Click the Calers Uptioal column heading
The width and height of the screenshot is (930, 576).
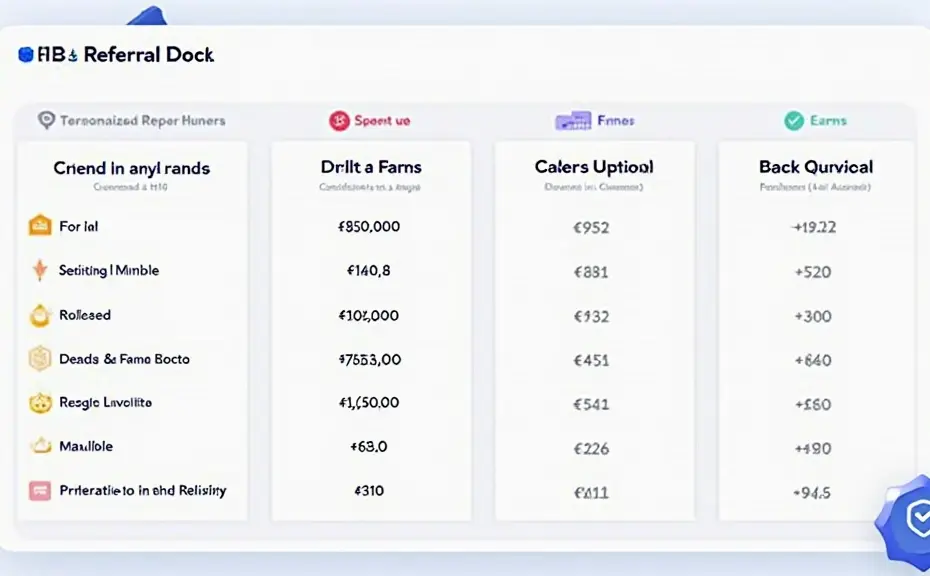pos(594,167)
